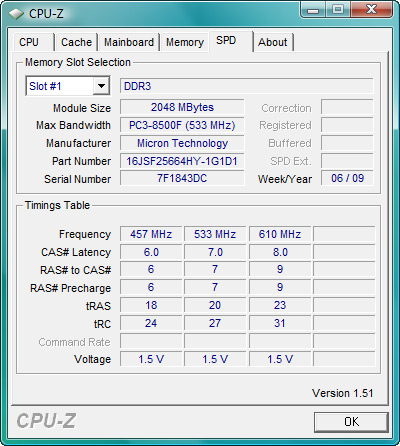Click the 610 MHz frequency cell

click(280, 234)
